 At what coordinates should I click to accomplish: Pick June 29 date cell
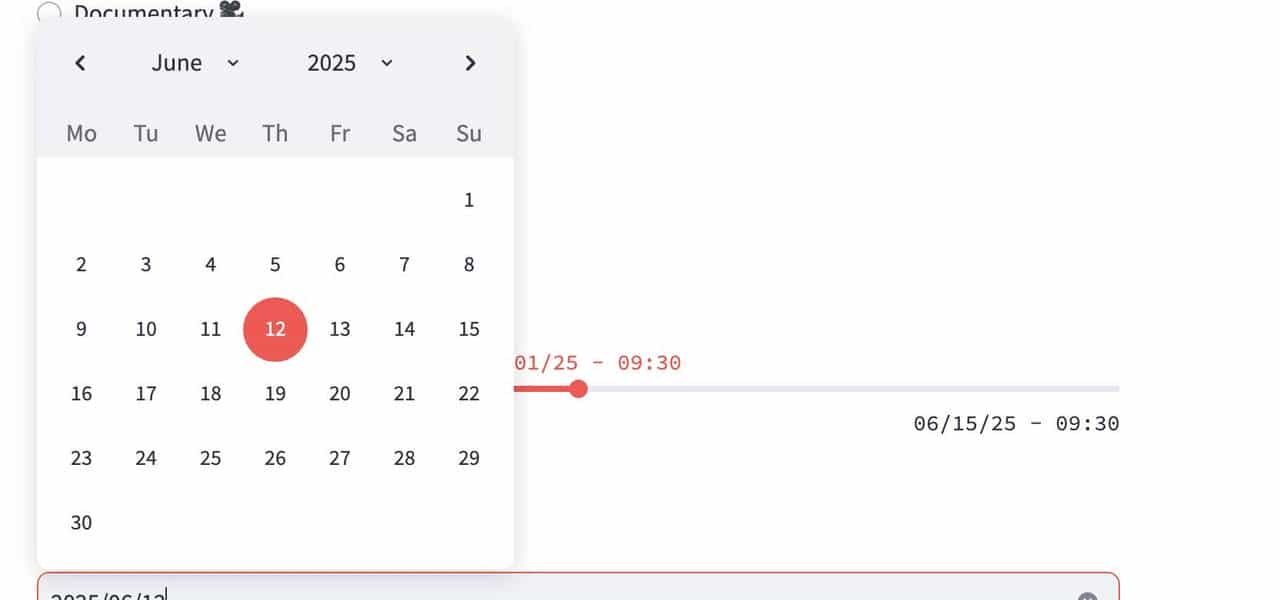[x=469, y=458]
